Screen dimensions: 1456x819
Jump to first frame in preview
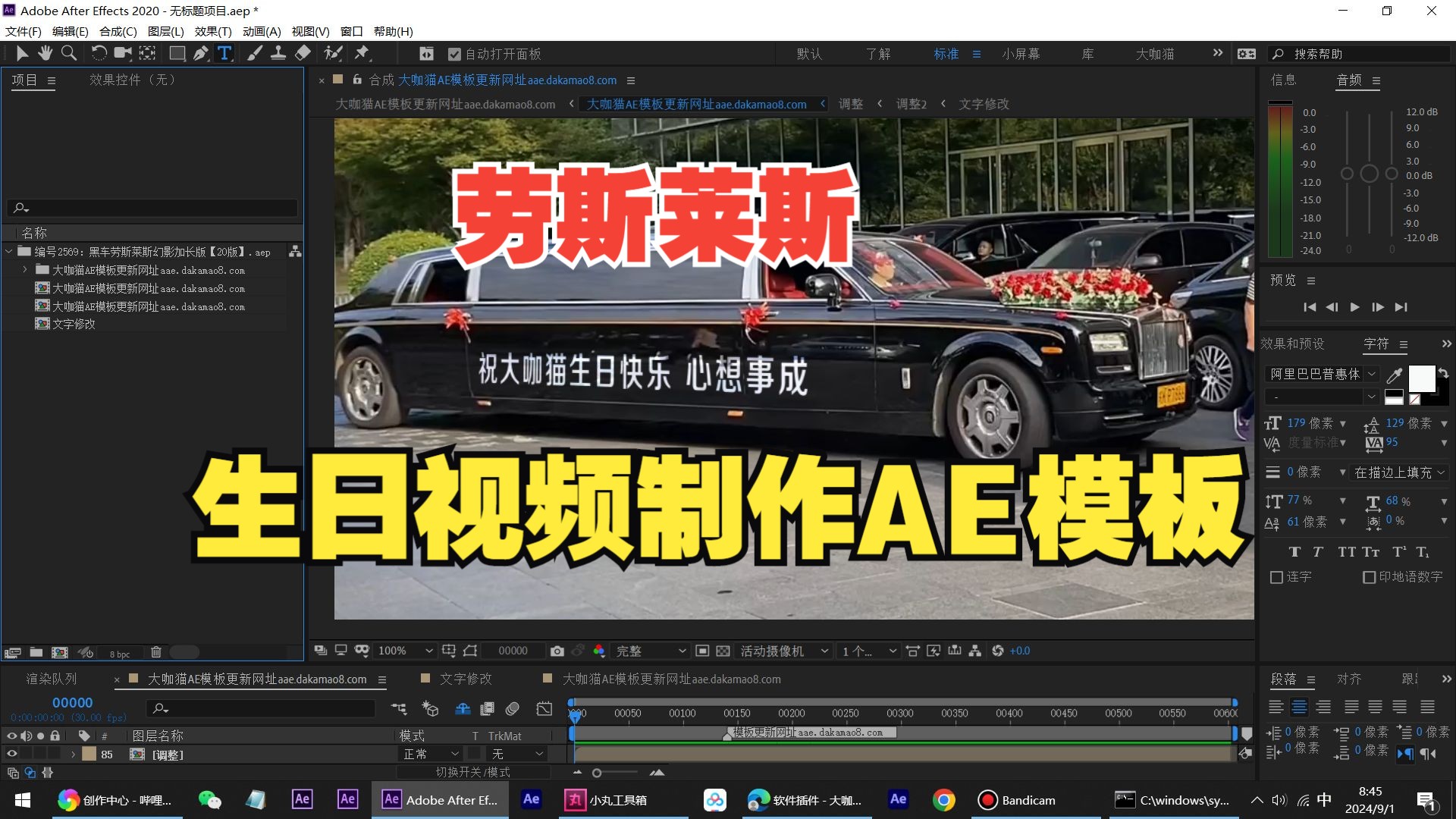tap(1309, 307)
